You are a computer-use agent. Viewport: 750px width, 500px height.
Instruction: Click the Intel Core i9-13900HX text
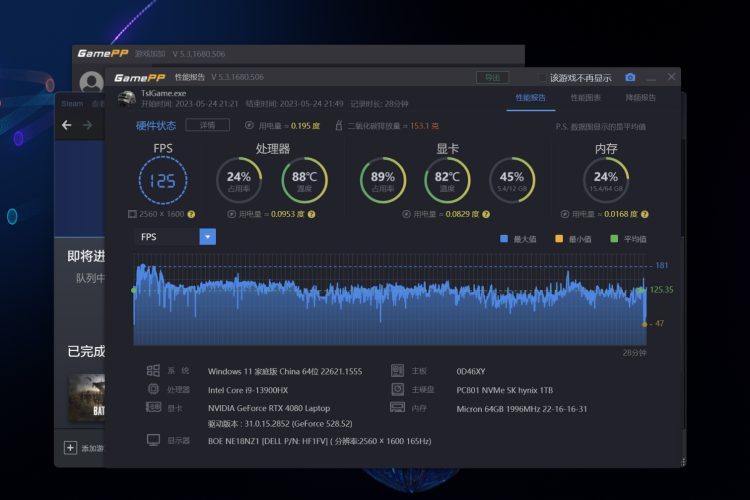click(248, 390)
